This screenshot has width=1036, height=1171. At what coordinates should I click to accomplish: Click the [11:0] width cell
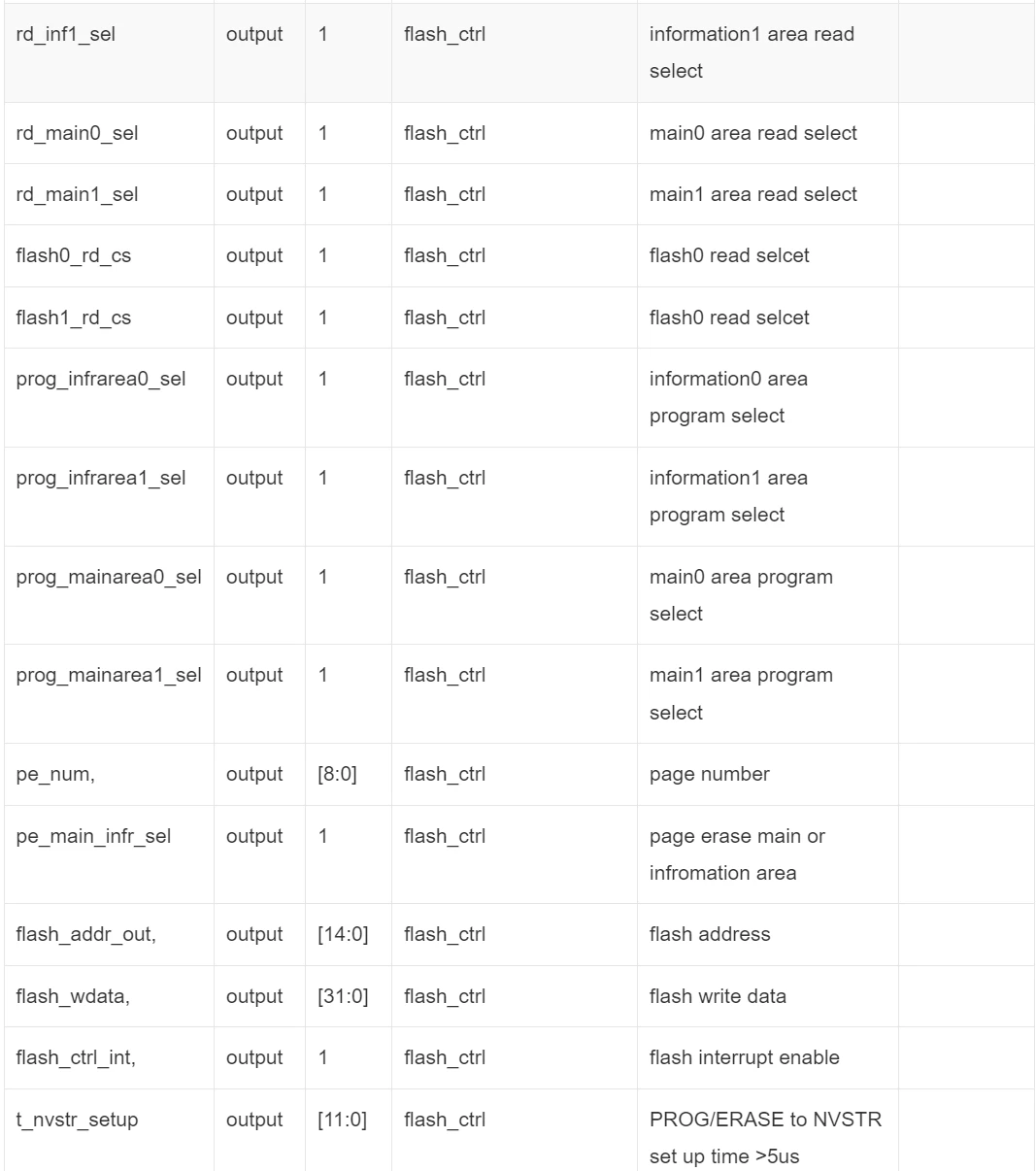tap(343, 1120)
